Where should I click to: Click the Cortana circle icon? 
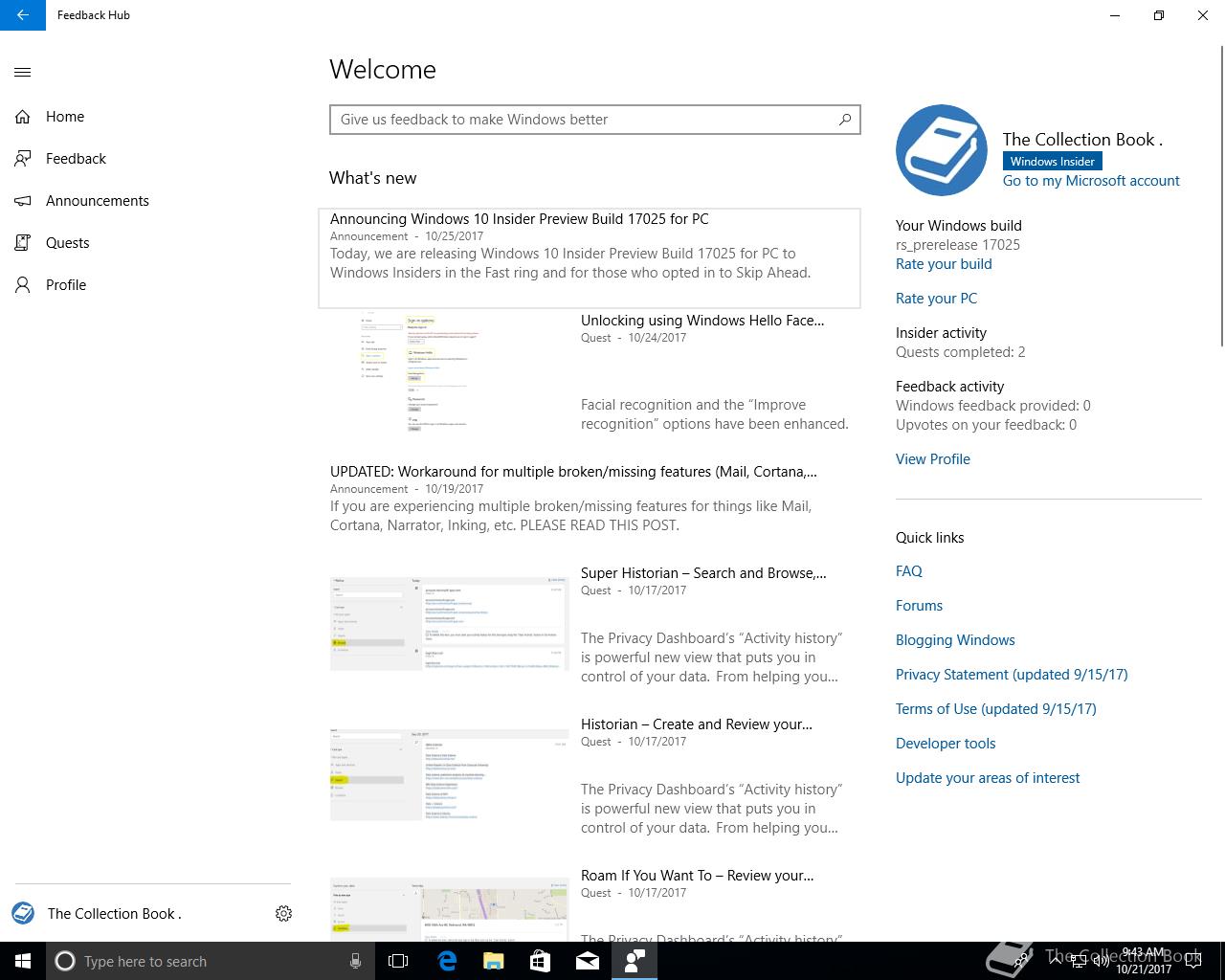(65, 961)
